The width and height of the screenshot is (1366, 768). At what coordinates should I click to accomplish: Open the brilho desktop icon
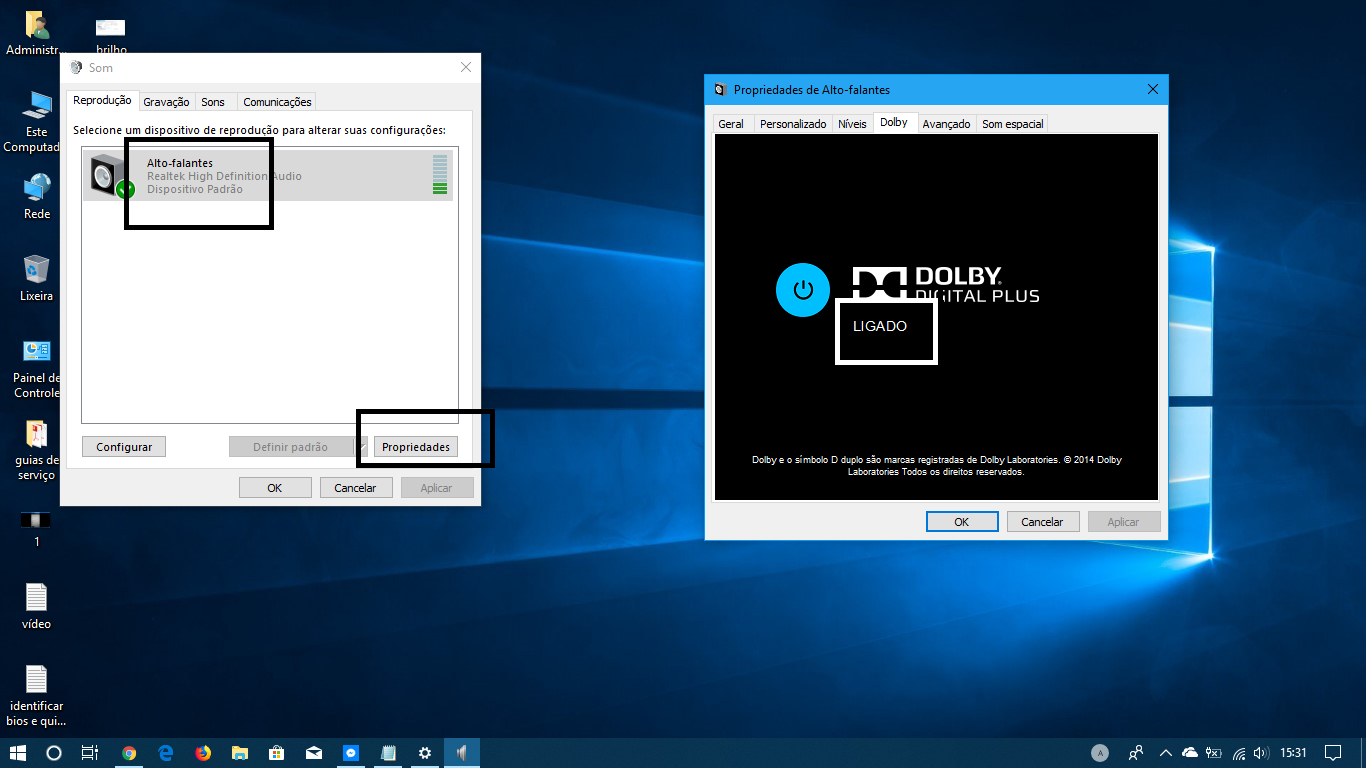111,26
